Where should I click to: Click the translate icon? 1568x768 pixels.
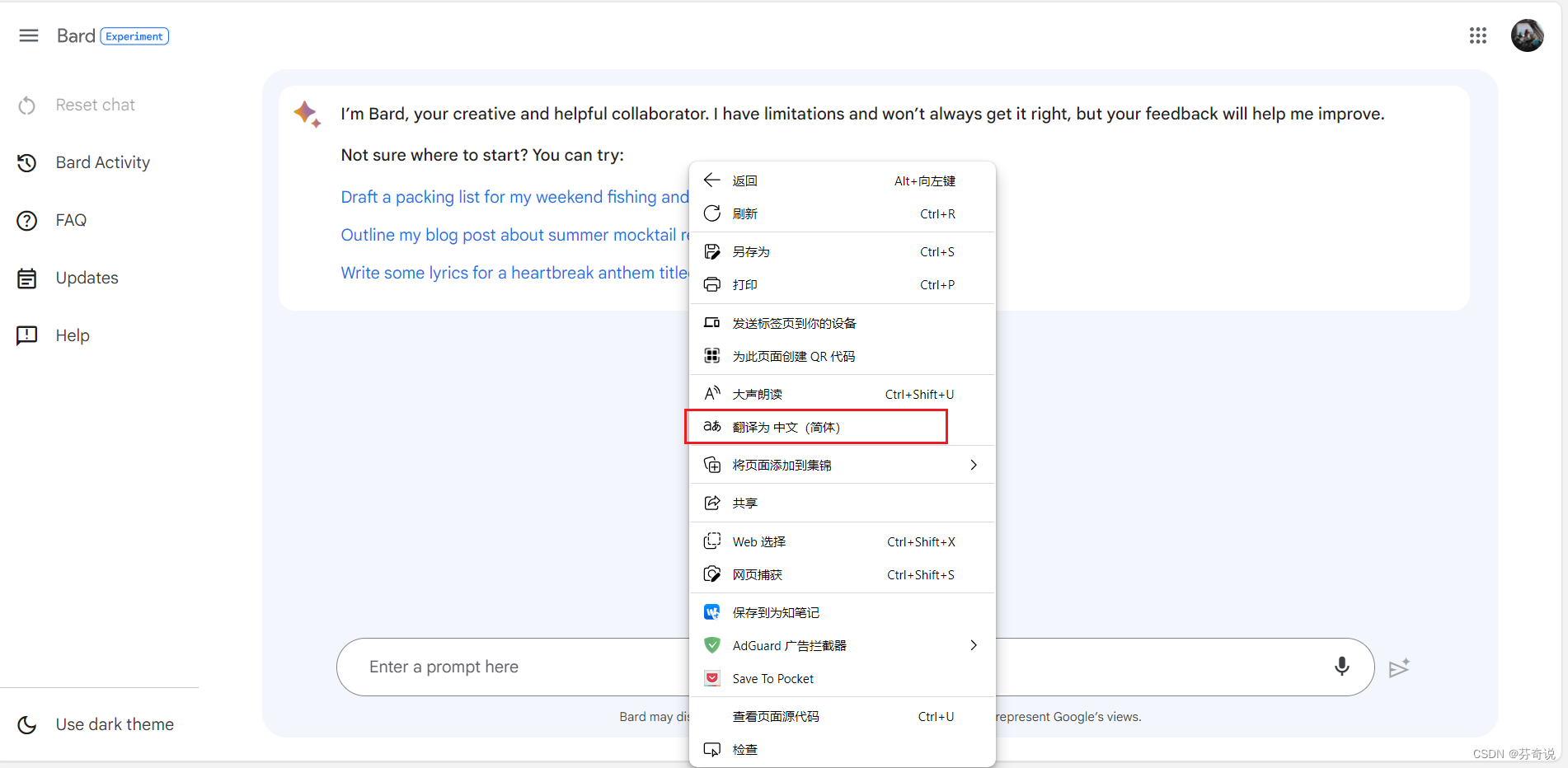click(712, 426)
